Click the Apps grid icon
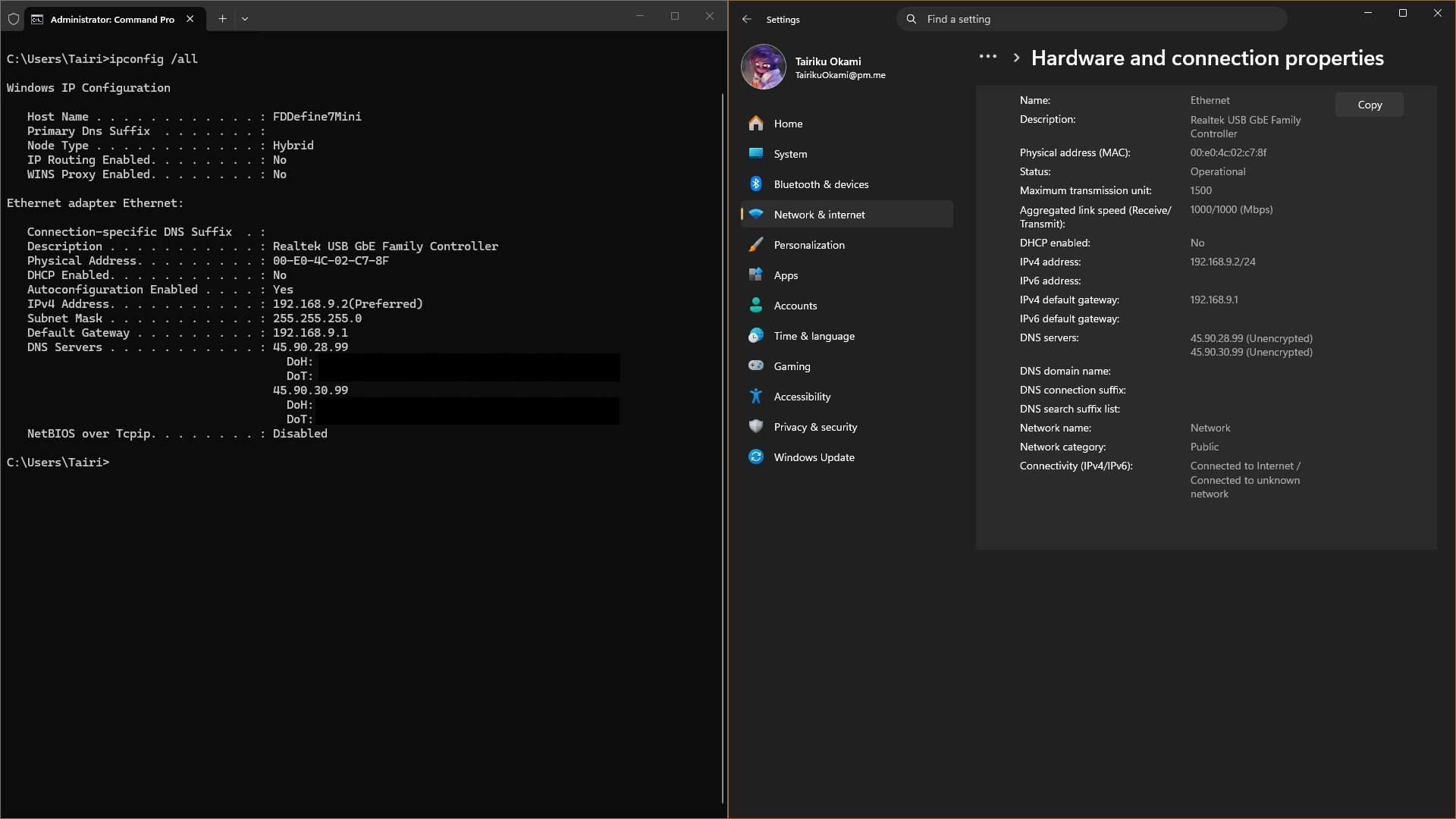 756,275
